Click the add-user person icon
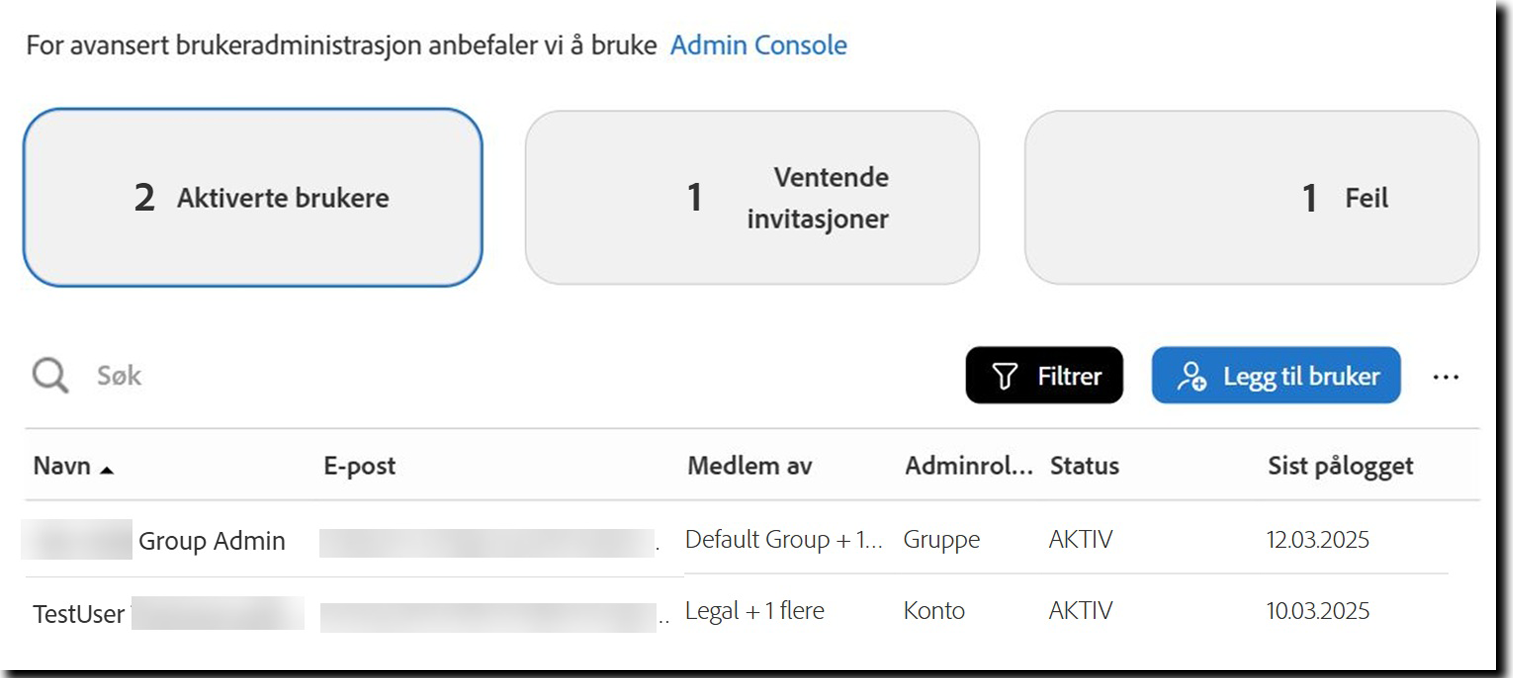Viewport: 1513px width, 678px height. pos(1191,376)
